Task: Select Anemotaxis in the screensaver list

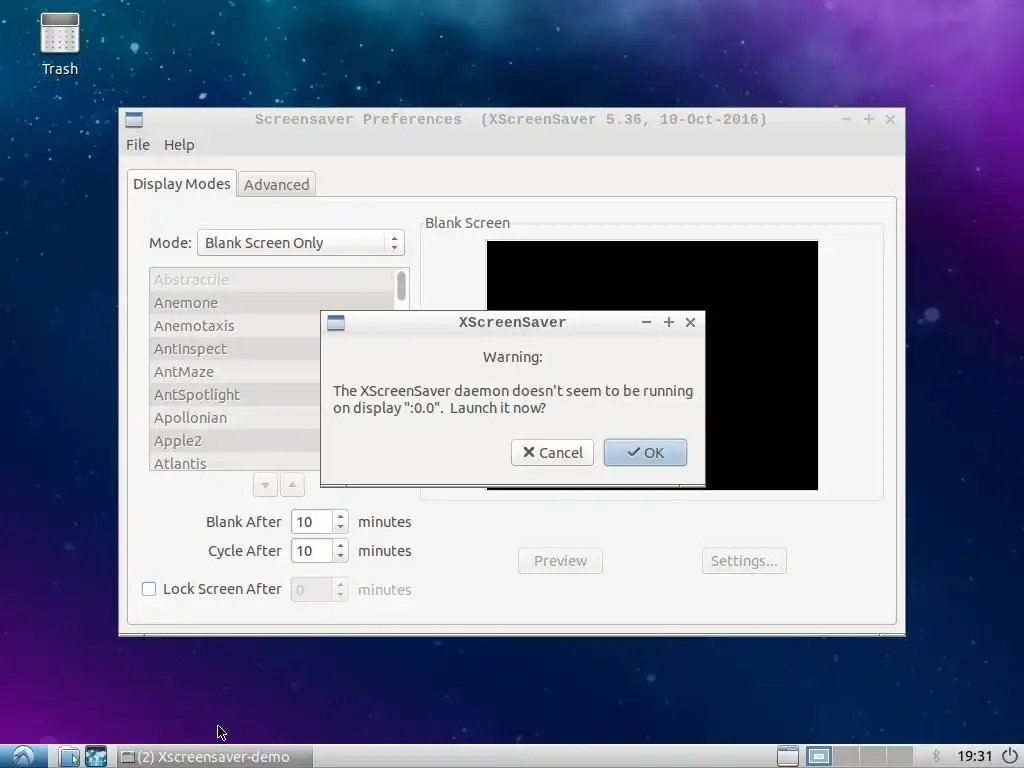Action: [x=235, y=326]
